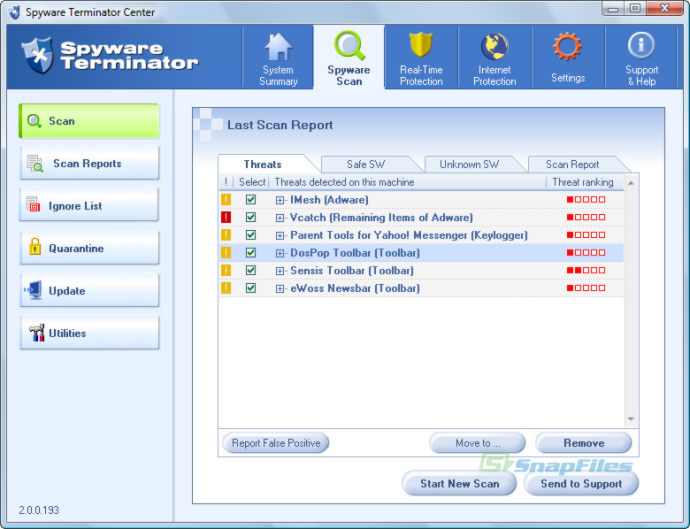Click Report False Positive button
The height and width of the screenshot is (529, 690).
(276, 443)
